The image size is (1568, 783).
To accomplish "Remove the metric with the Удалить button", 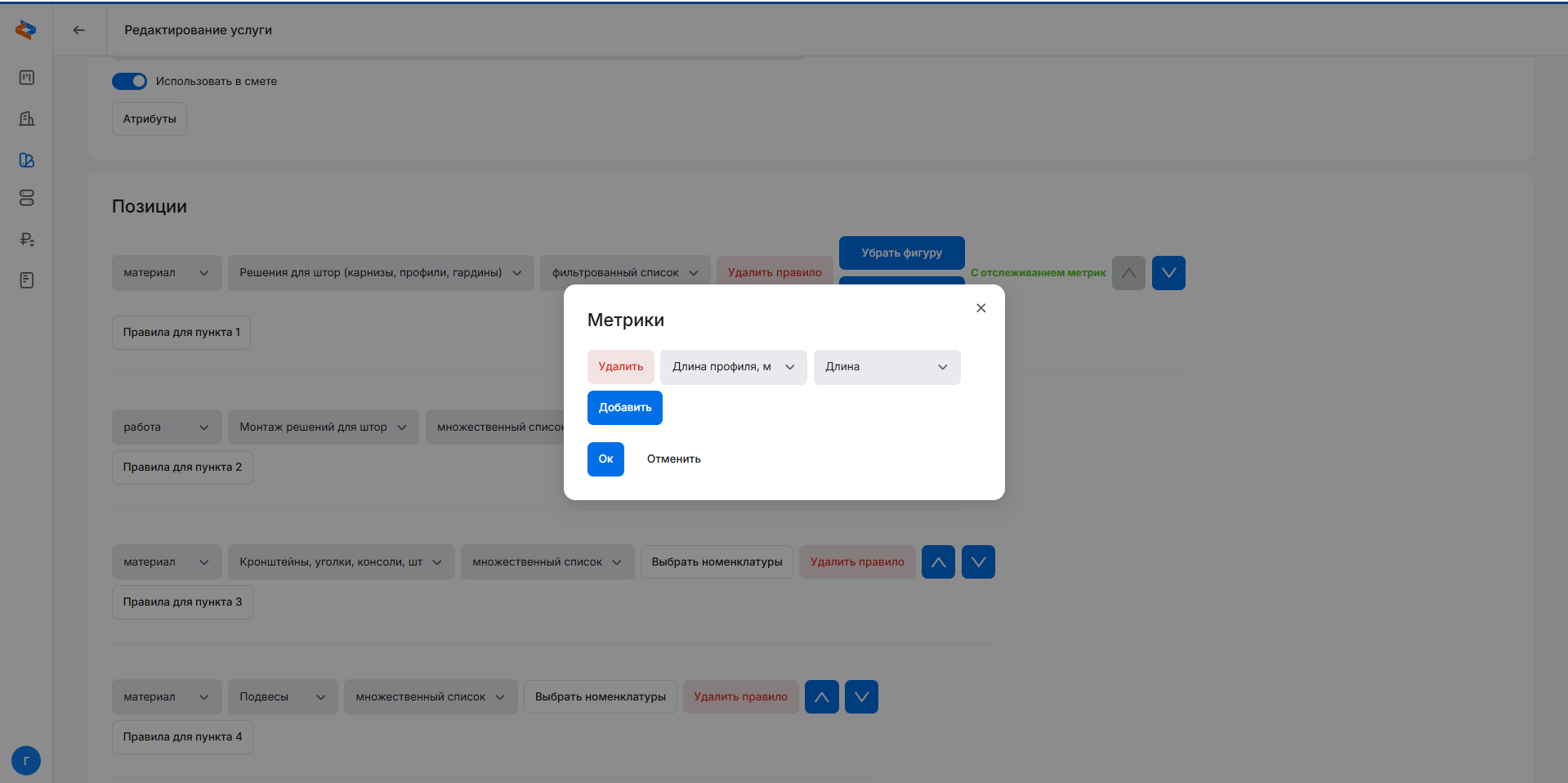I will 620,367.
